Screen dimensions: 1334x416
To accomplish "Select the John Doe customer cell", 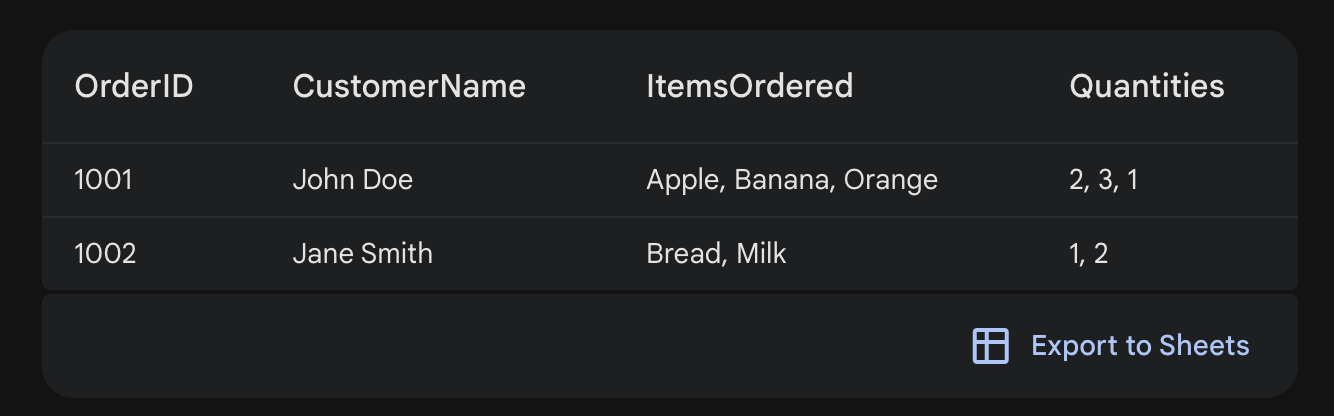I will click(x=353, y=180).
